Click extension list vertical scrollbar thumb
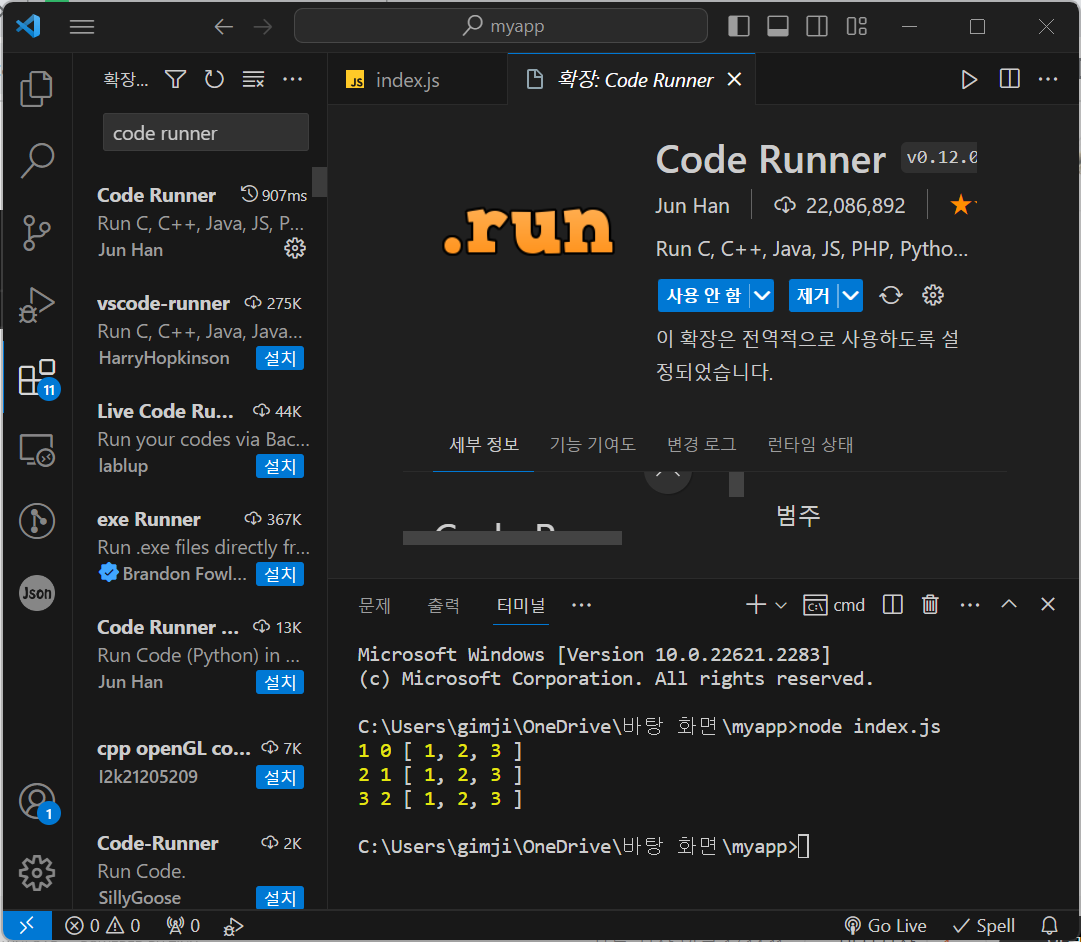This screenshot has height=942, width=1081. (x=319, y=181)
